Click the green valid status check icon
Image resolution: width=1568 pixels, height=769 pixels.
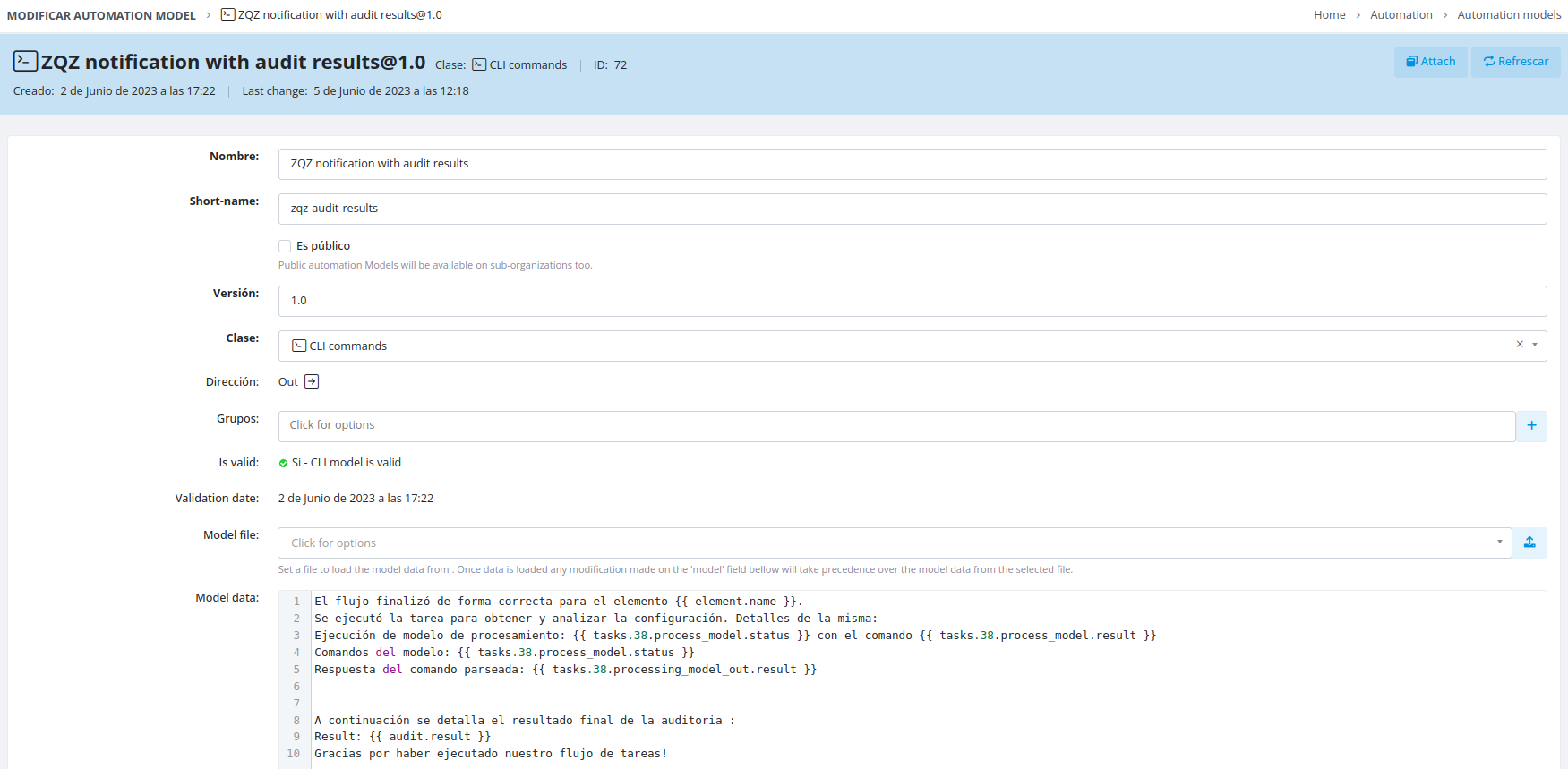[283, 463]
